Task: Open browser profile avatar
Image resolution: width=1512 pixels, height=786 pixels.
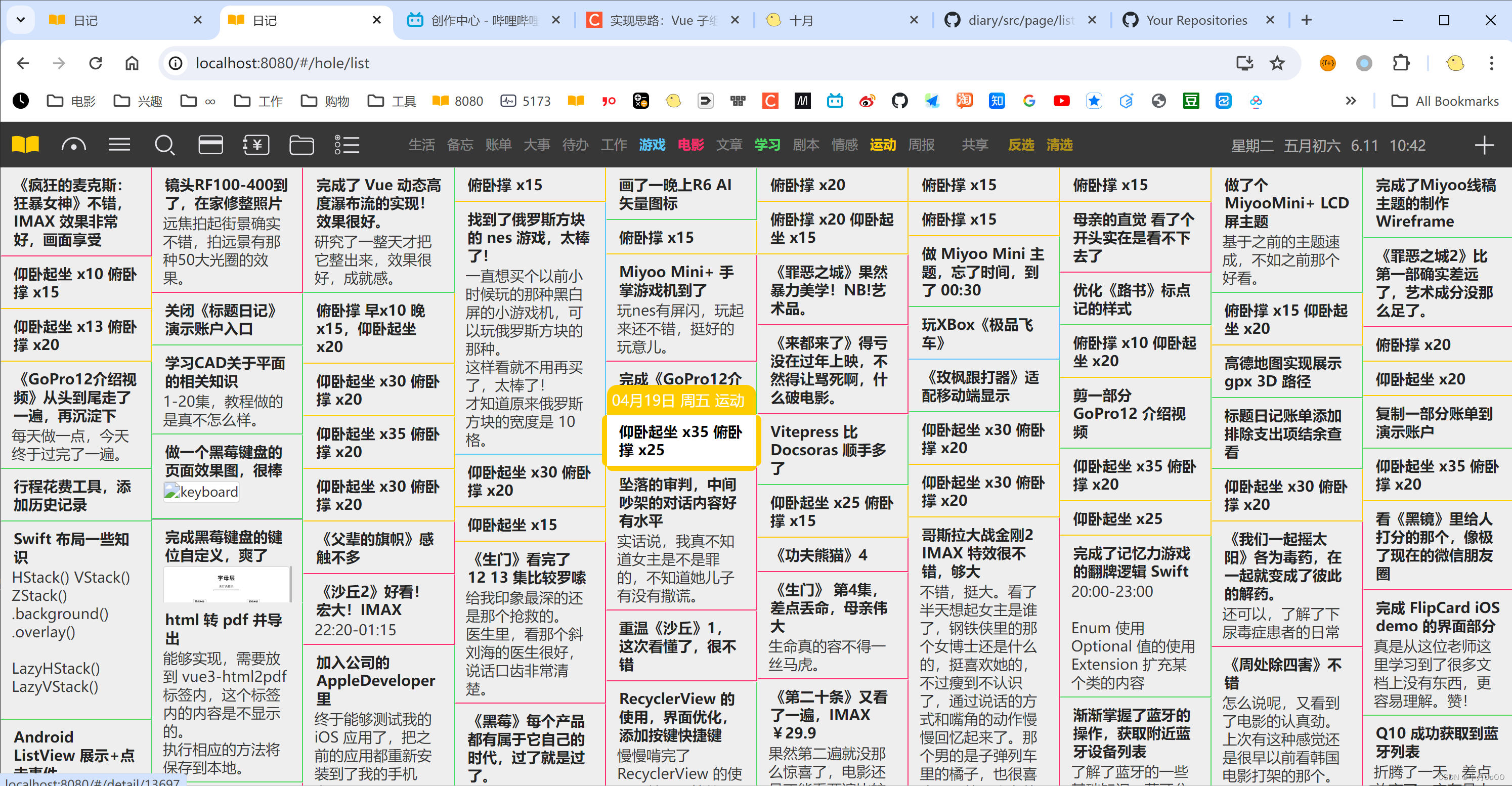Action: point(1456,63)
